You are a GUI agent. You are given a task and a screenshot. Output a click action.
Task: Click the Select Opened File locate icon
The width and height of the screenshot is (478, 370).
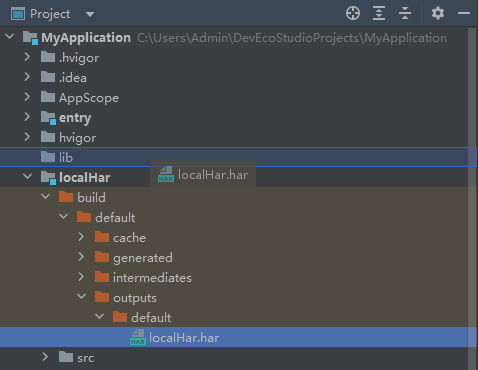[x=353, y=14]
